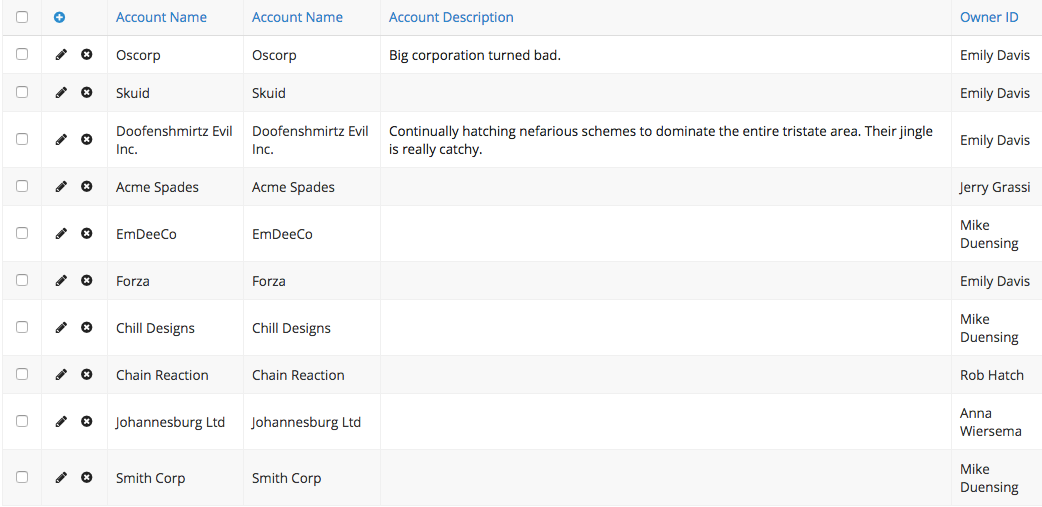Edit the Doofenshmirtz Evil Inc. row
Image resolution: width=1042 pixels, height=507 pixels.
[x=61, y=140]
